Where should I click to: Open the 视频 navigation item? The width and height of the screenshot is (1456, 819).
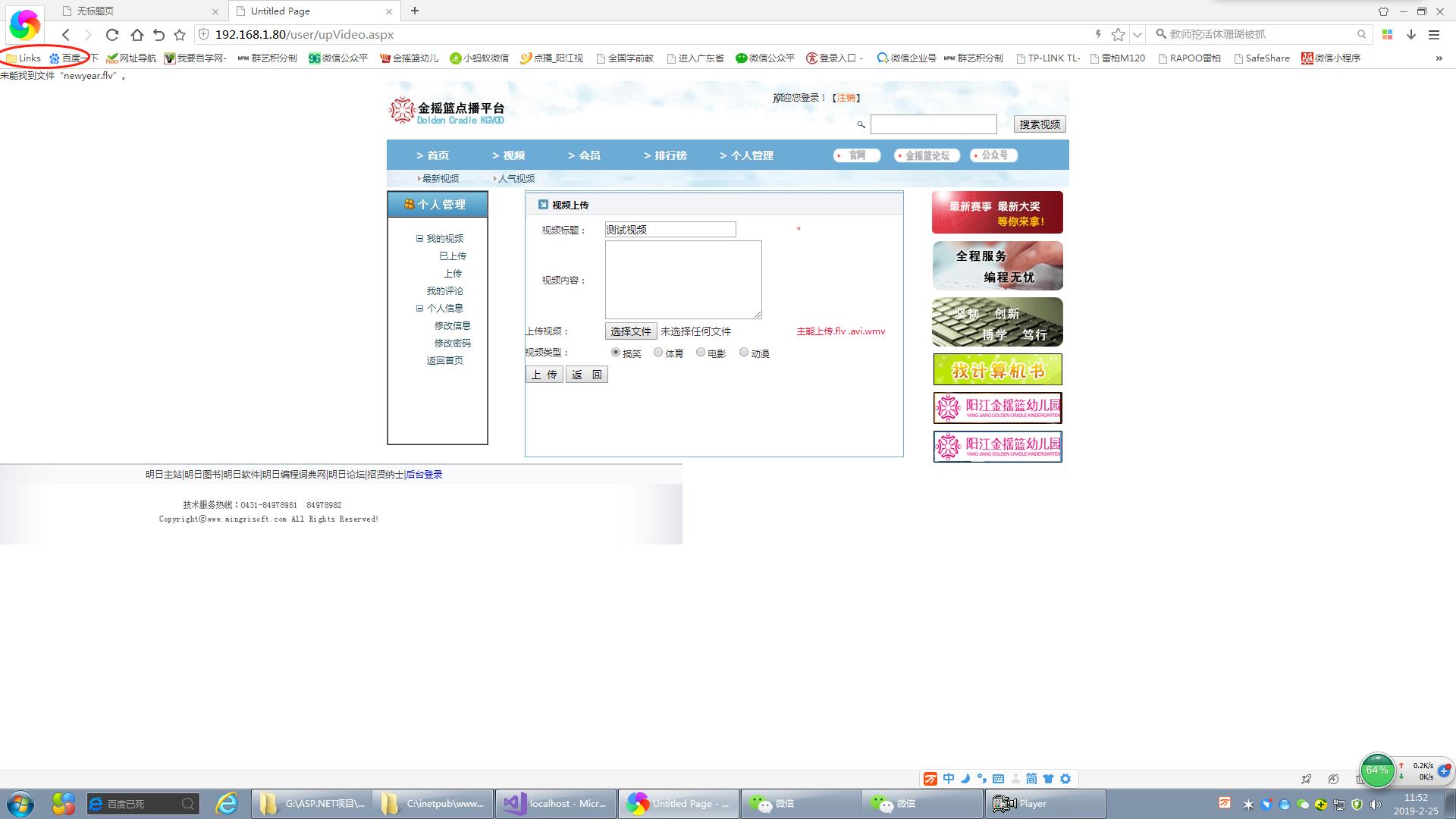pyautogui.click(x=508, y=155)
